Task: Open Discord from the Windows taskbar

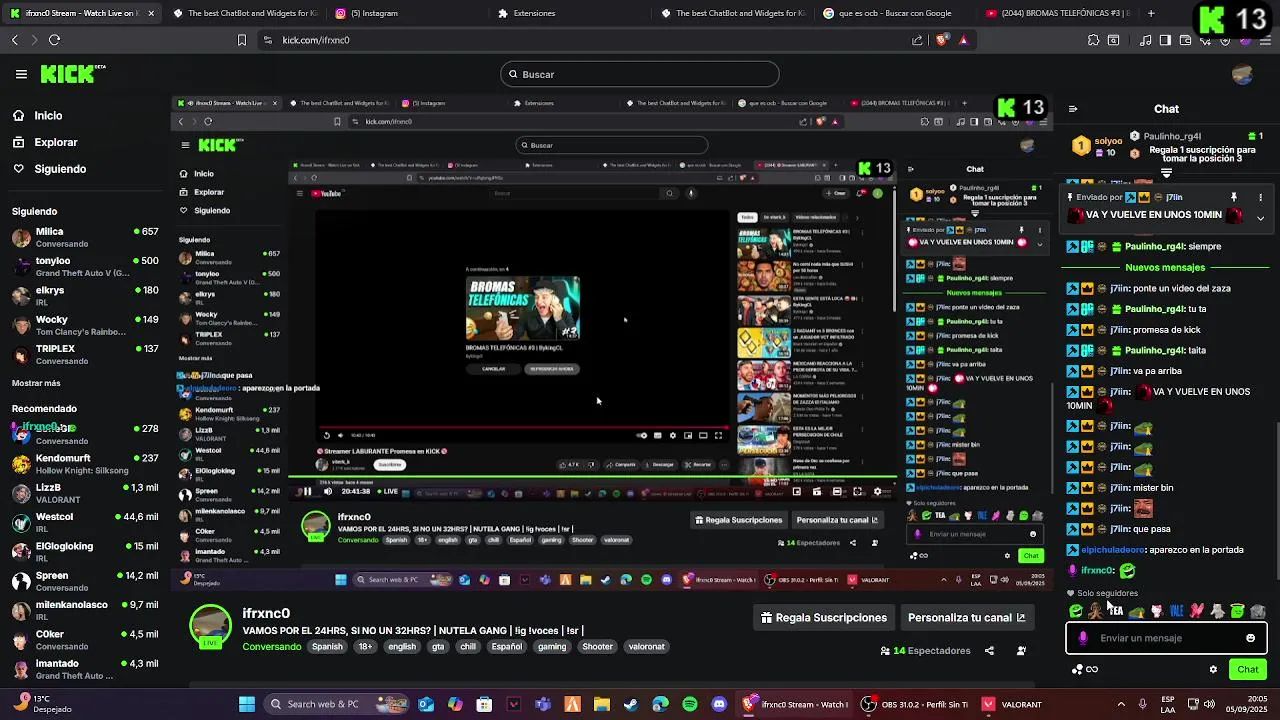Action: (719, 704)
